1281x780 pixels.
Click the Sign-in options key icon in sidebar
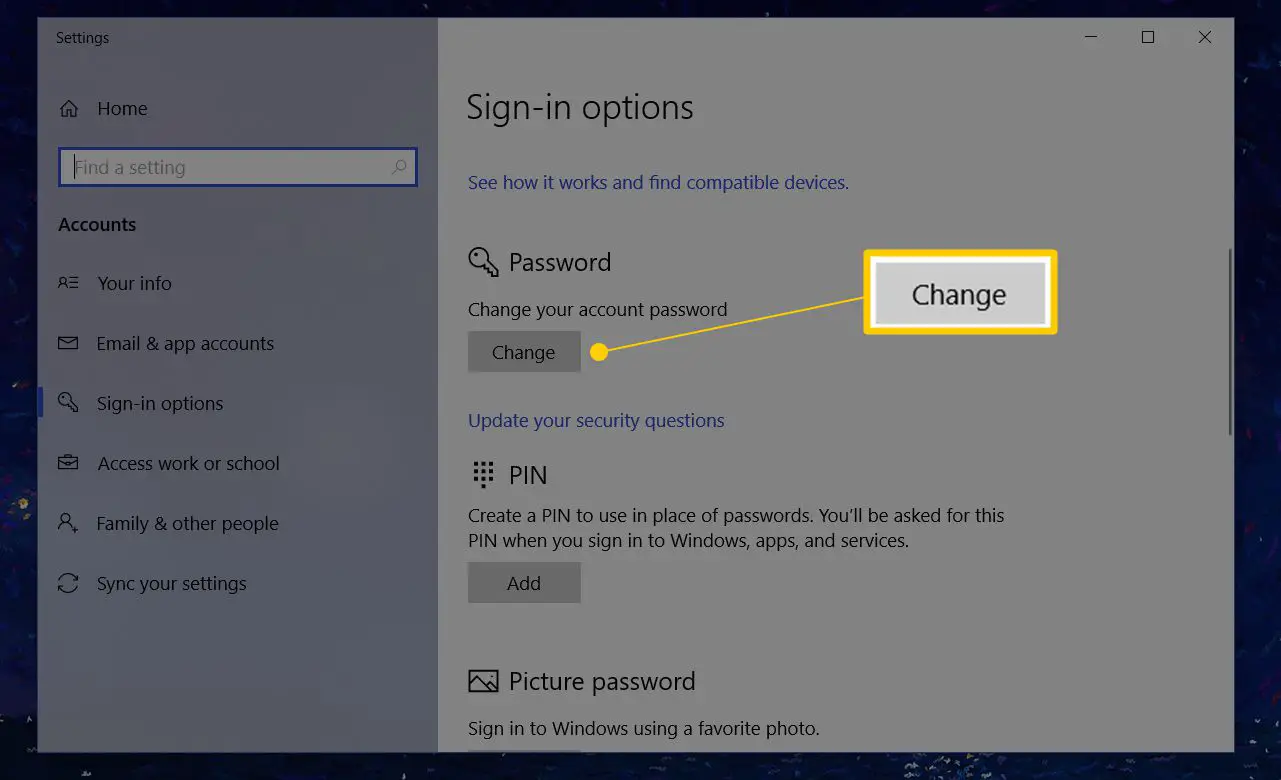click(68, 403)
